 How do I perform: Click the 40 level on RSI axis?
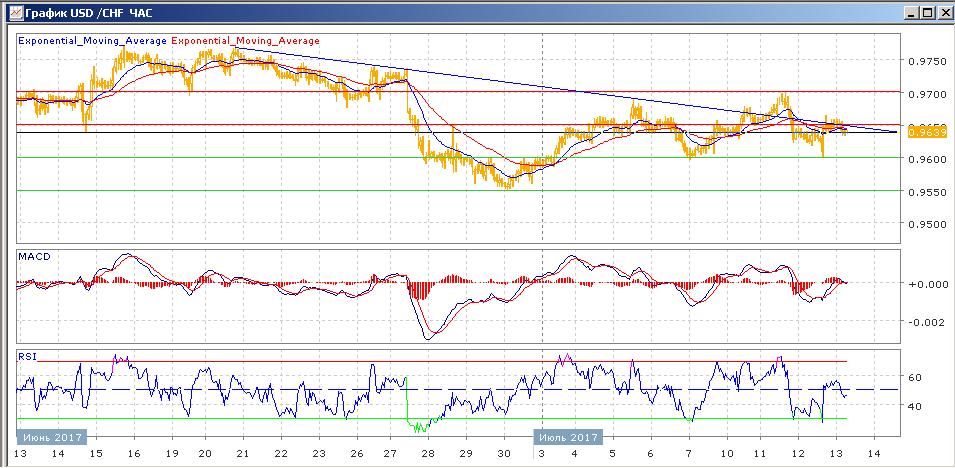tap(917, 406)
